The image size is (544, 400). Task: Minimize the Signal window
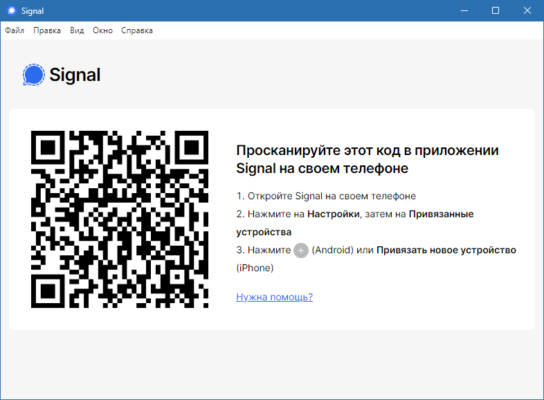point(464,11)
